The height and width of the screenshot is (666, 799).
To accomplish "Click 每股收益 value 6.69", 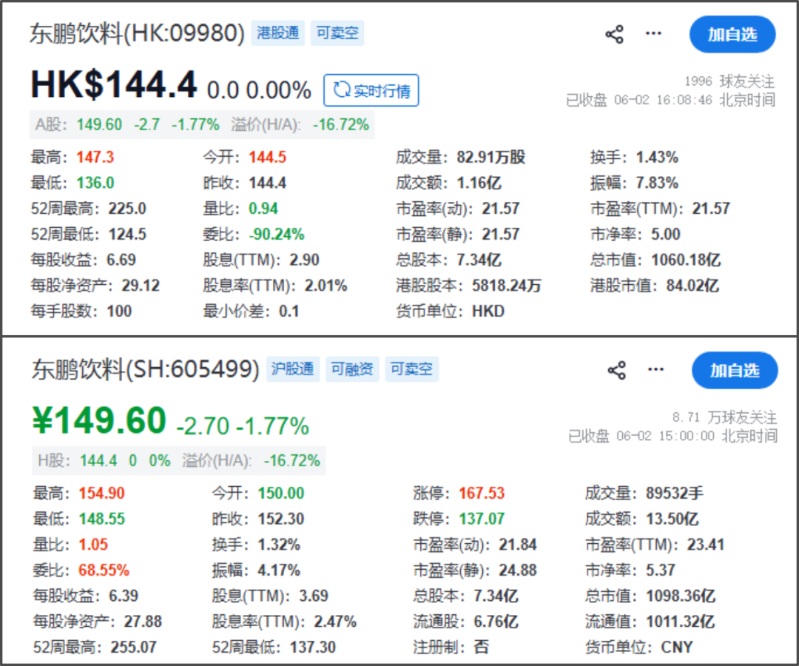I will [x=121, y=260].
